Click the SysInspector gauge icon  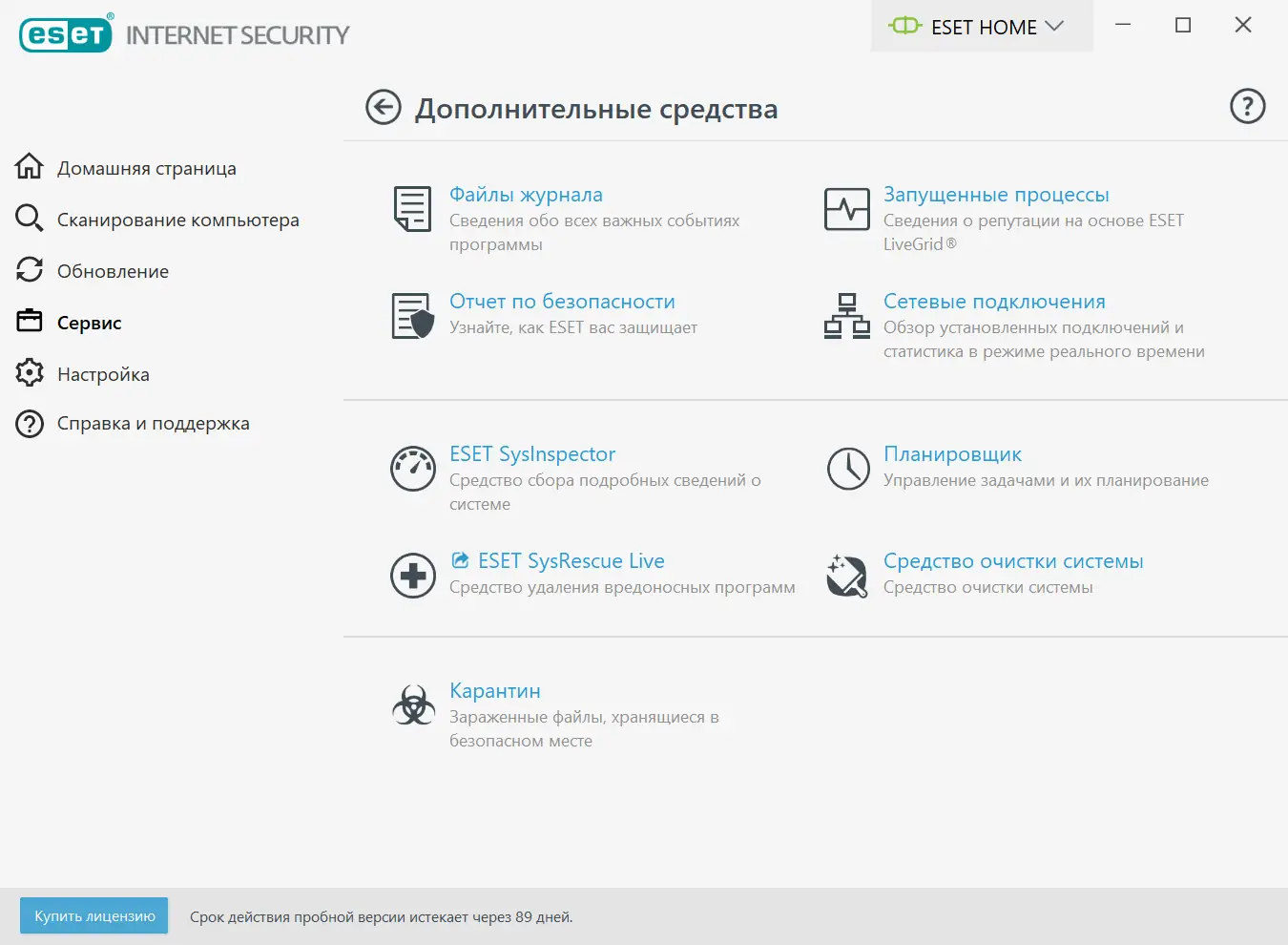[413, 469]
